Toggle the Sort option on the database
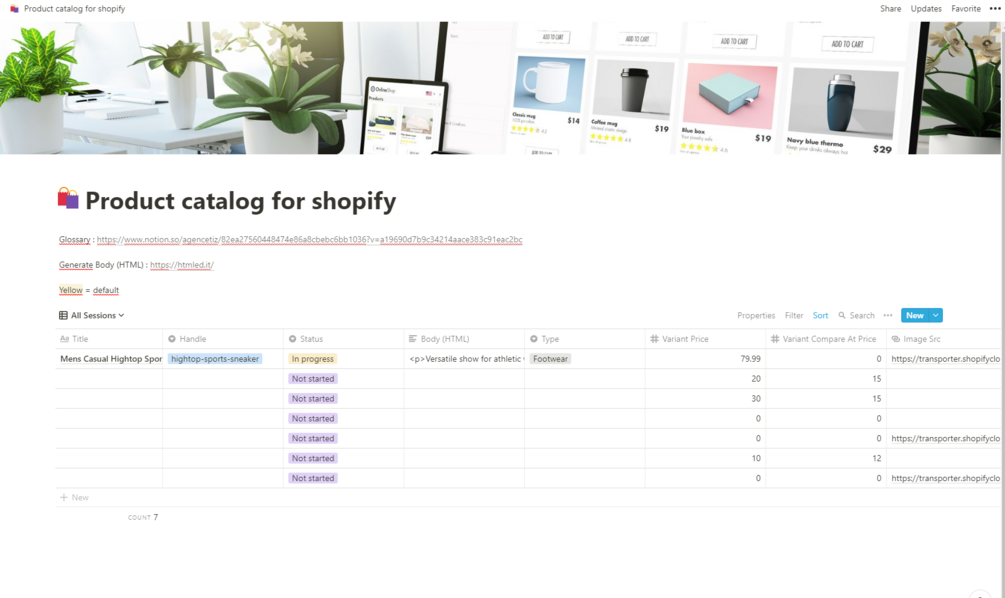The width and height of the screenshot is (1005, 598). [820, 315]
